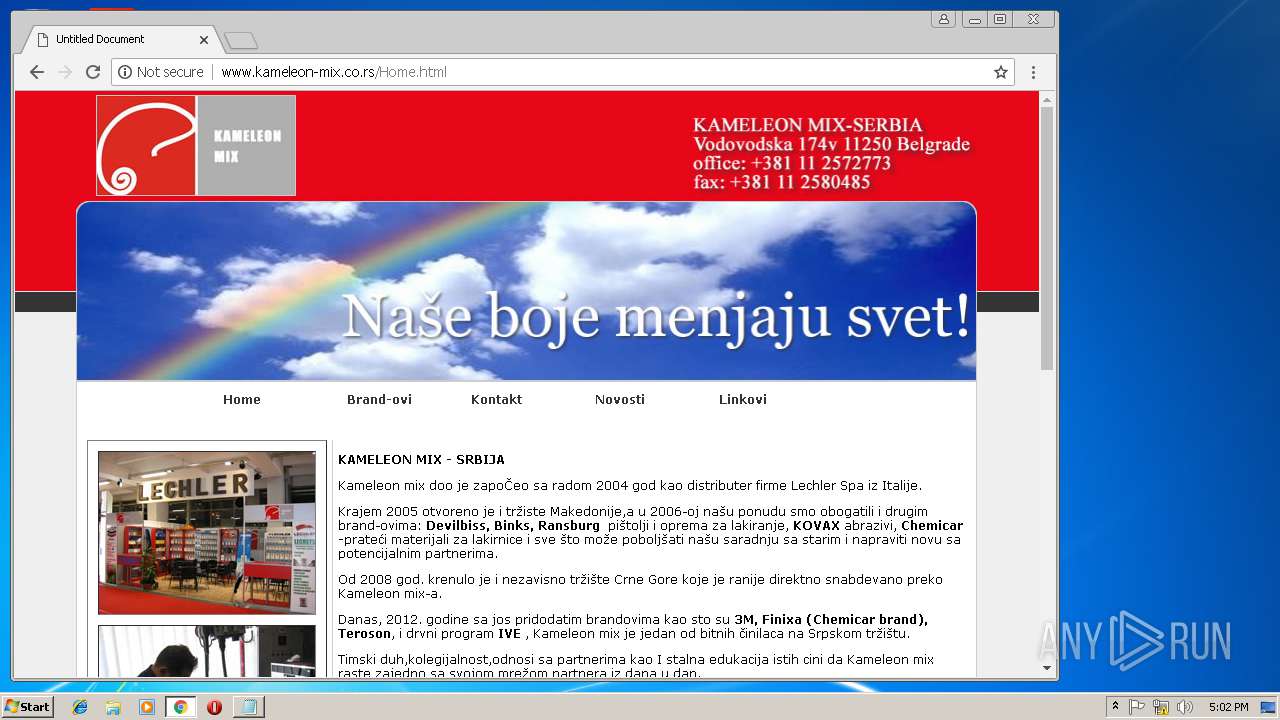
Task: Bookmark this page with the star icon
Action: coord(1000,72)
